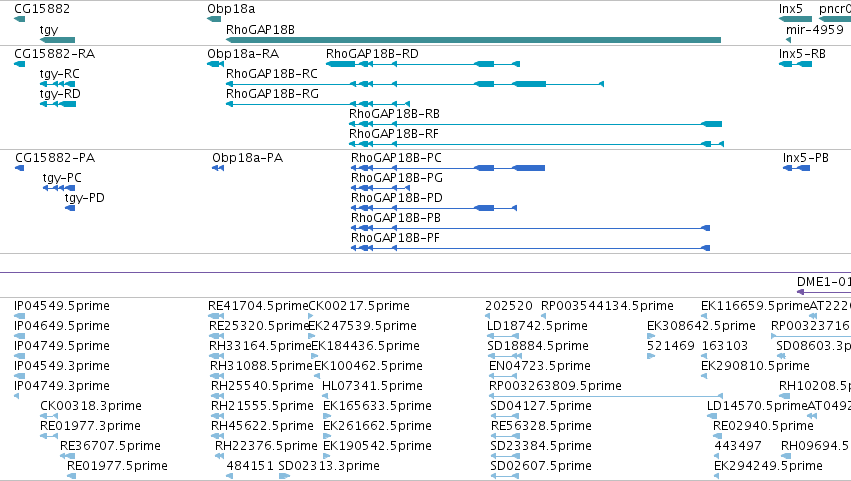Viewport: 851px width, 481px height.
Task: Click EST SD02313.3prime
Action: coord(329,467)
